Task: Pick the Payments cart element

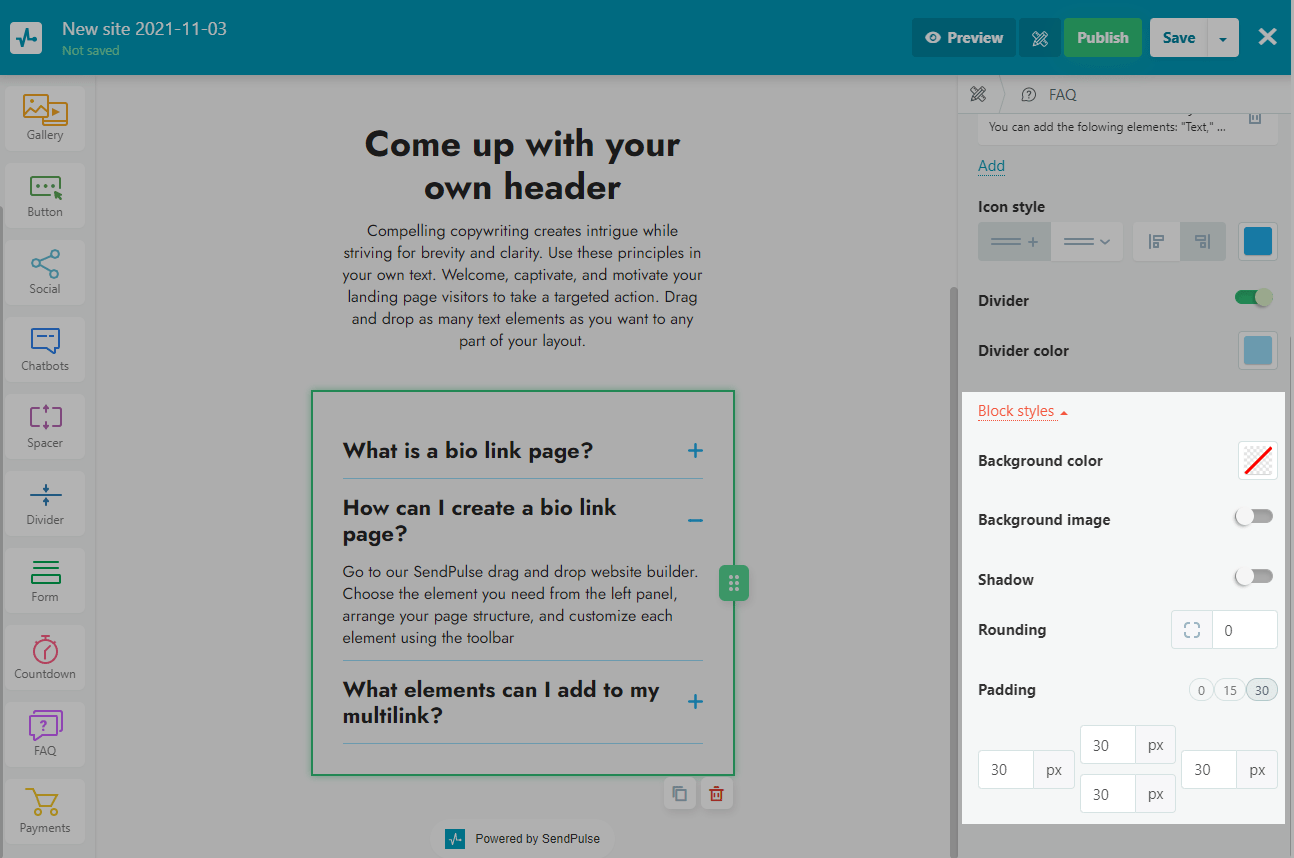Action: [x=45, y=810]
